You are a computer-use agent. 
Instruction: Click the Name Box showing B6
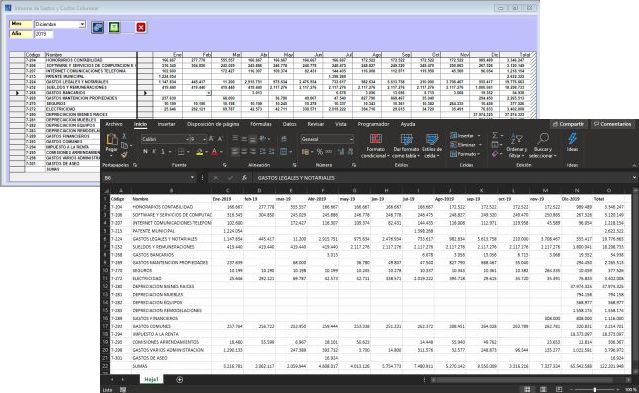tap(147, 178)
